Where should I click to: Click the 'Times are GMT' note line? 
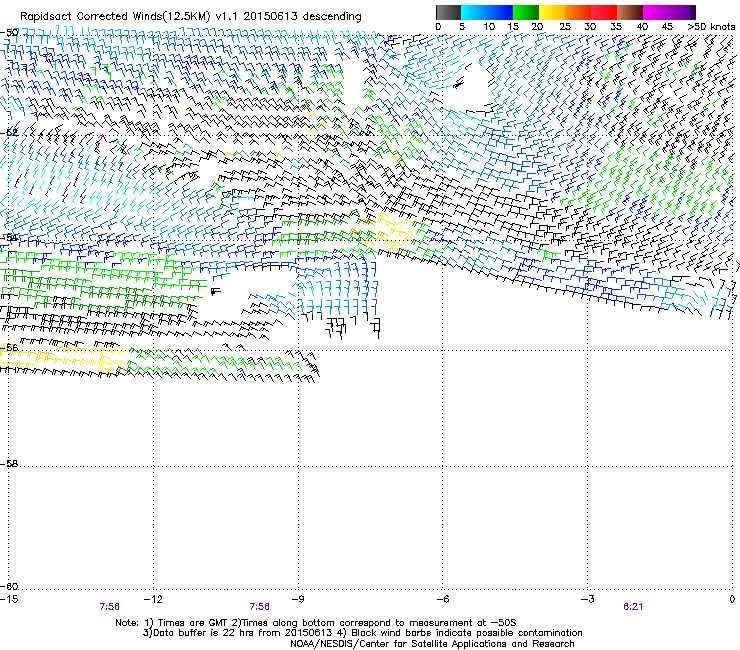[316, 623]
